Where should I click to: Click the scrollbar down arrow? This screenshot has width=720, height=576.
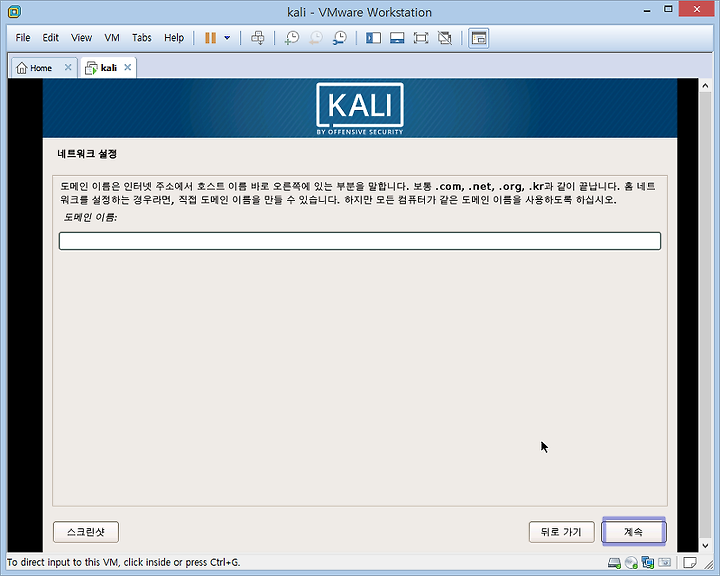pos(705,546)
